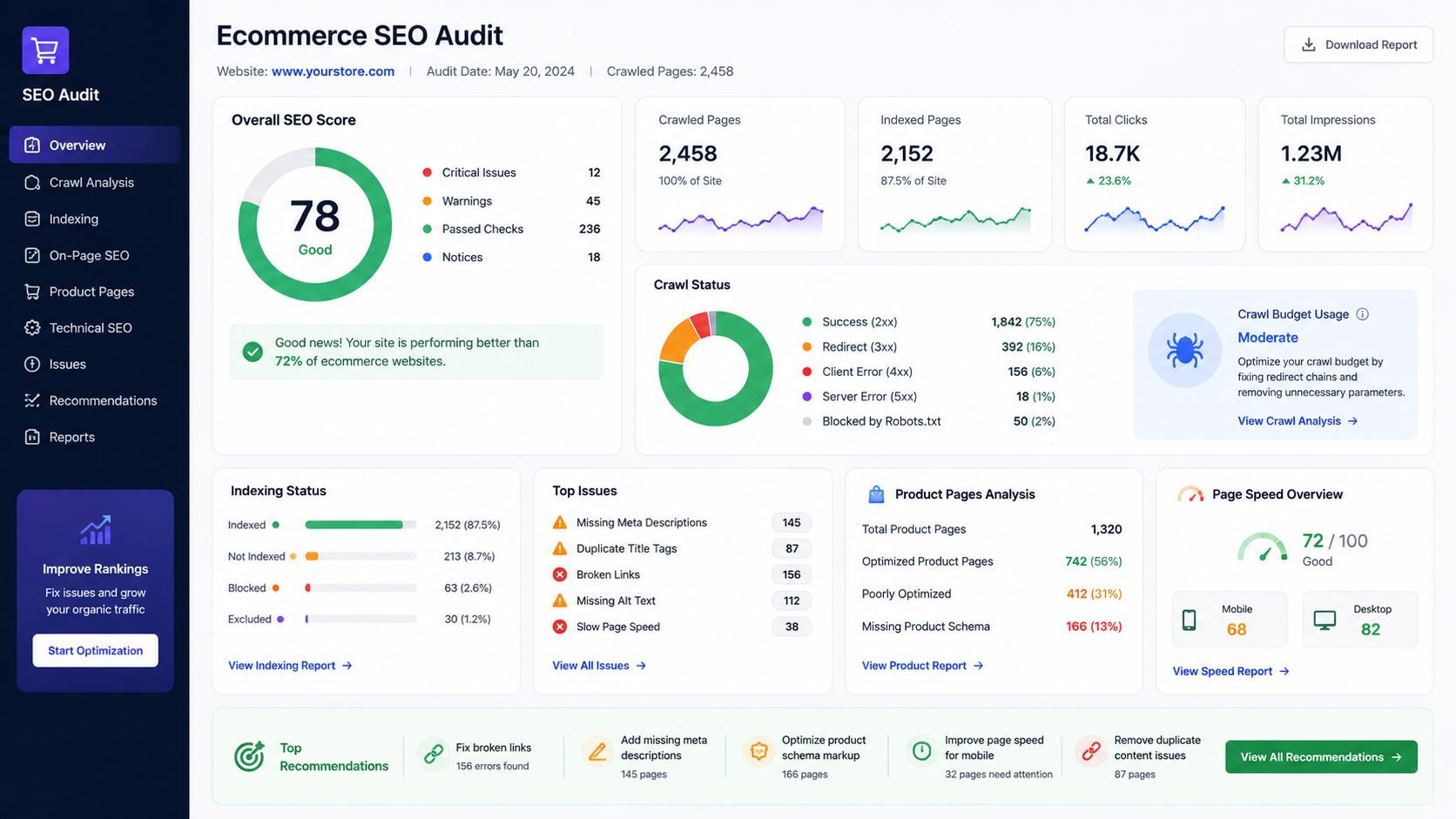The width and height of the screenshot is (1456, 819).
Task: Open the View Product Report link
Action: [x=922, y=666]
